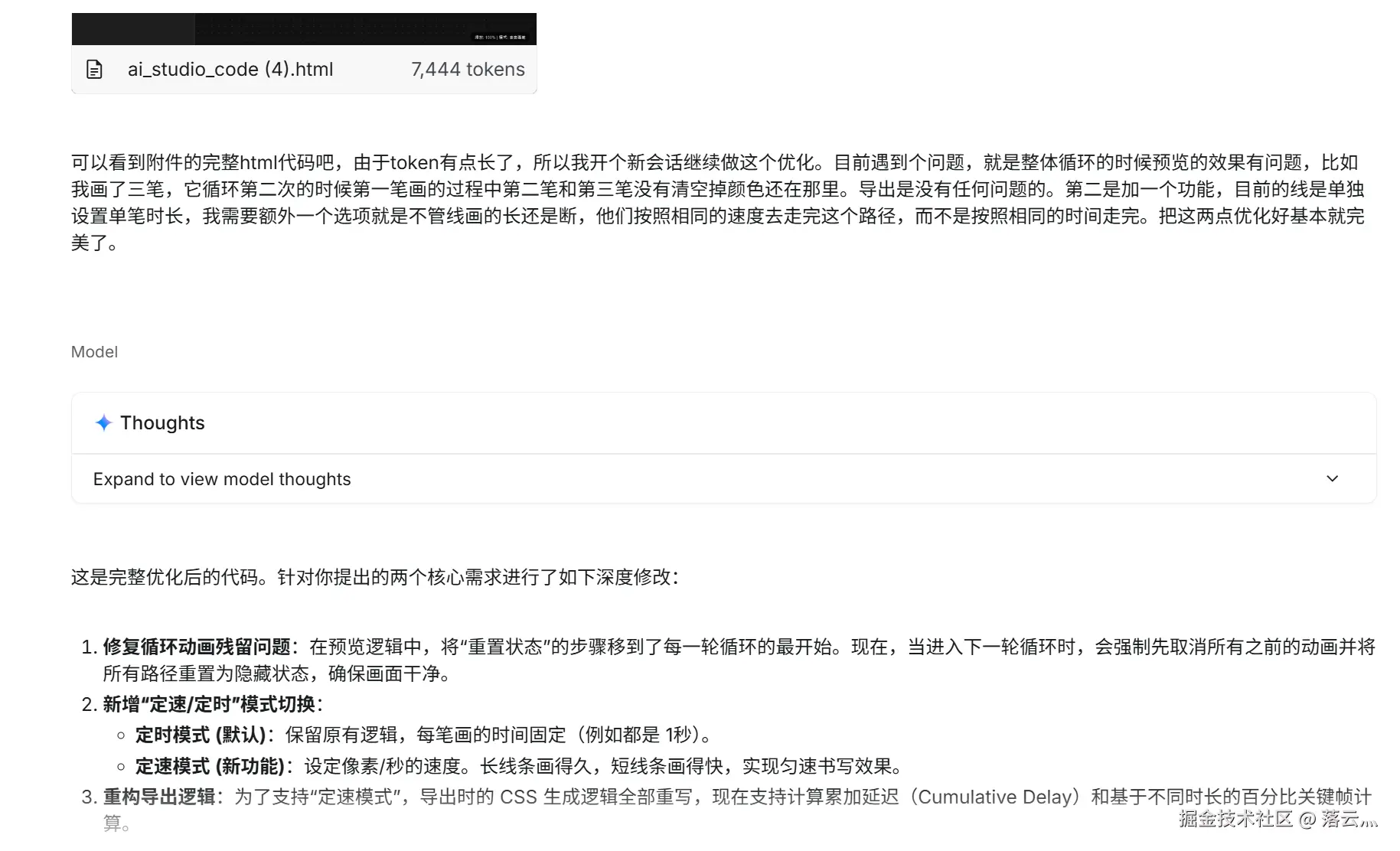The height and width of the screenshot is (851, 1400).
Task: Click the response intro line 这是完整优化后的代码
Action: (375, 577)
